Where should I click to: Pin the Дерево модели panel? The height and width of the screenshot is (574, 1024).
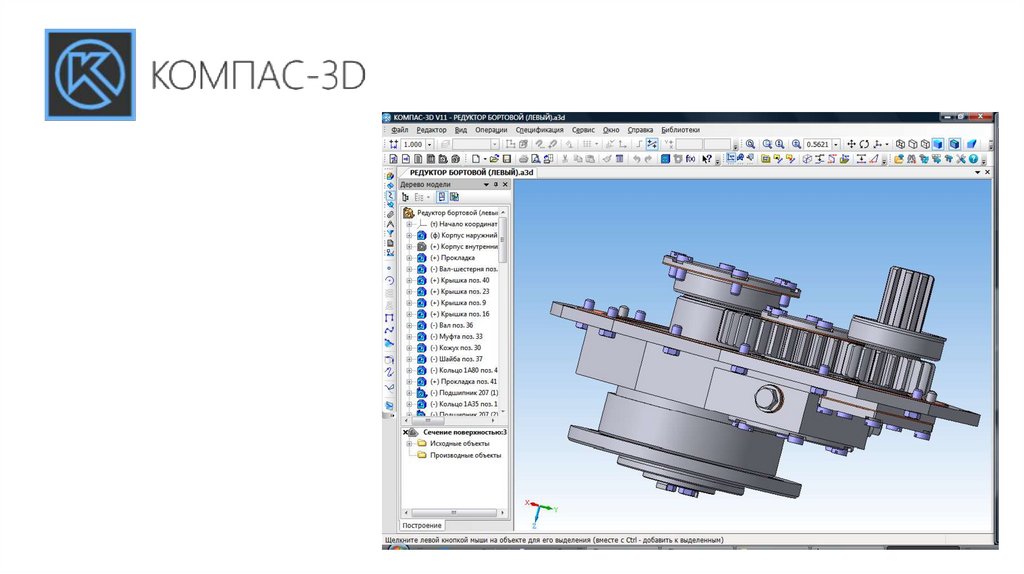pos(495,185)
